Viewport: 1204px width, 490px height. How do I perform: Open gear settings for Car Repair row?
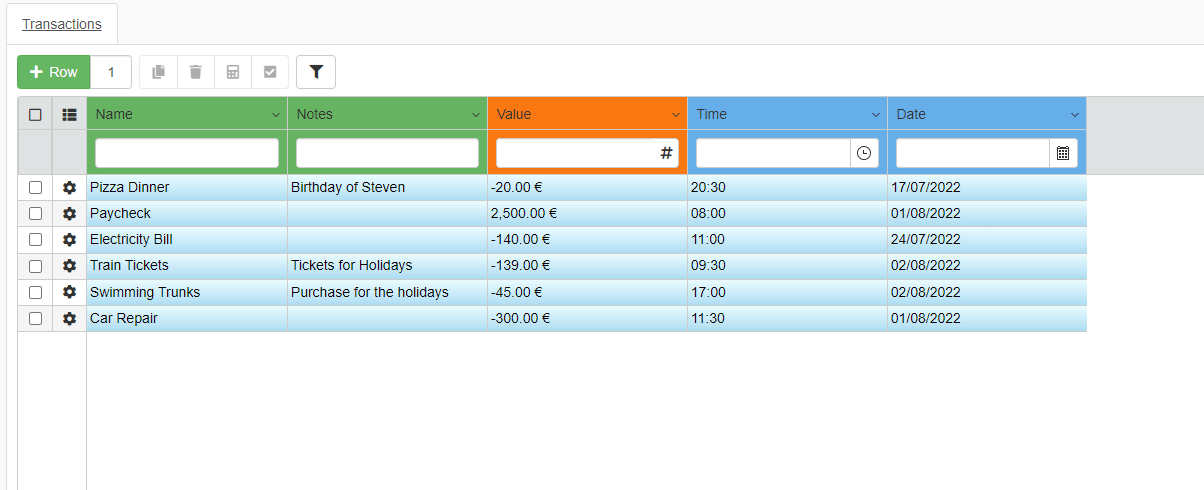tap(69, 319)
